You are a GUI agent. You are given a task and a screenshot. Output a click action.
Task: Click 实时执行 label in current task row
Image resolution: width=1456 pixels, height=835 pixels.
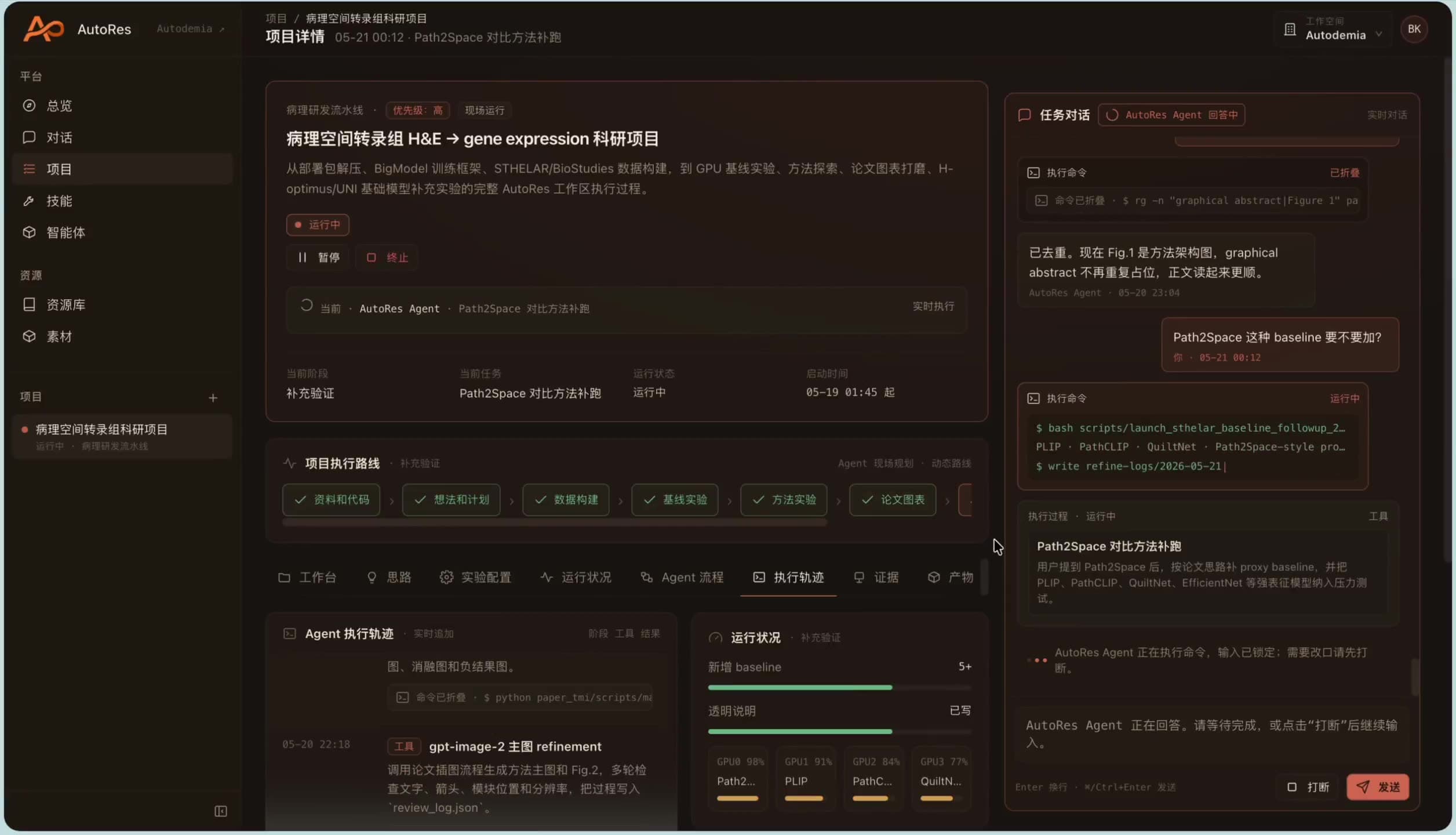(x=933, y=306)
